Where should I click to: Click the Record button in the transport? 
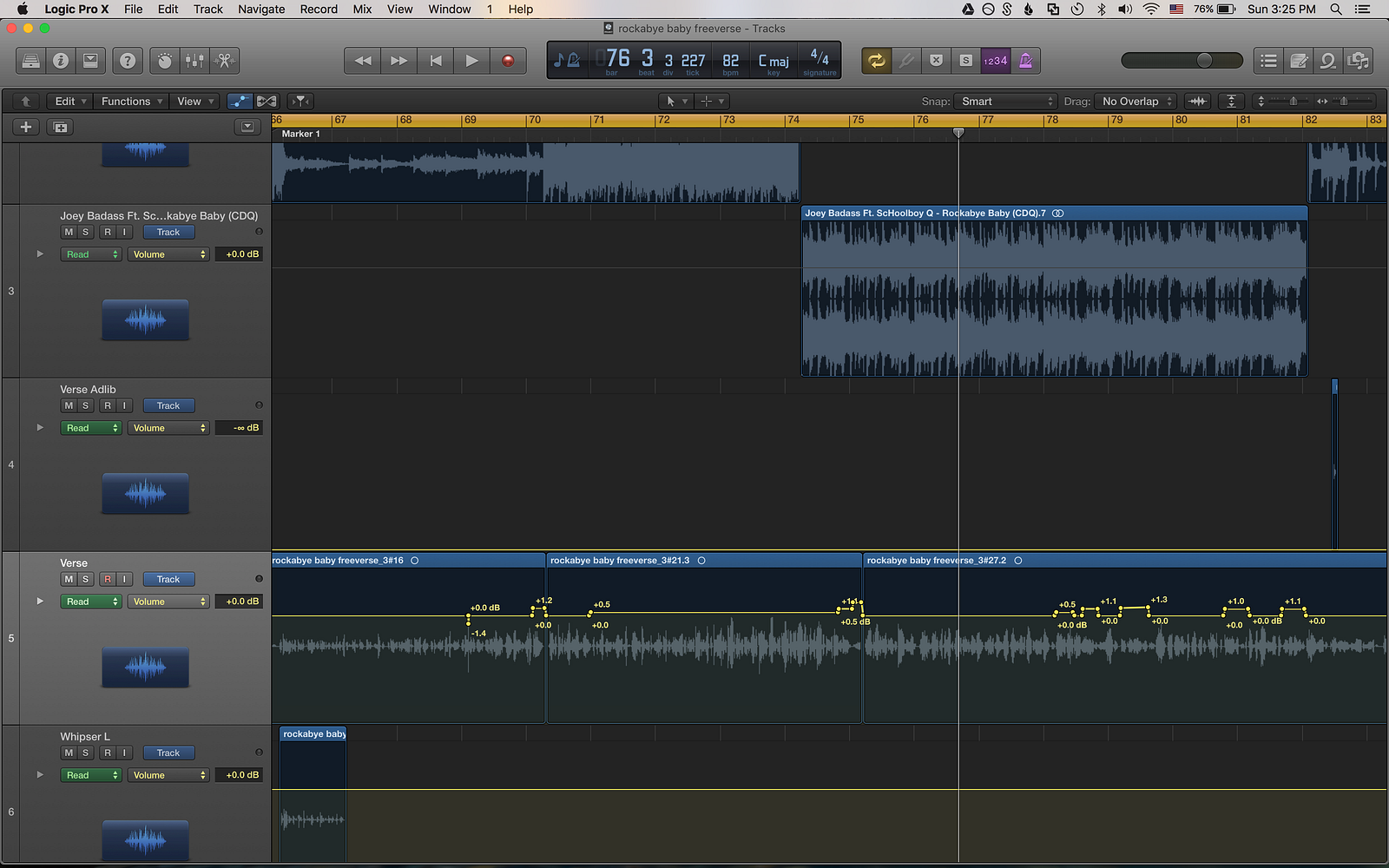[508, 61]
